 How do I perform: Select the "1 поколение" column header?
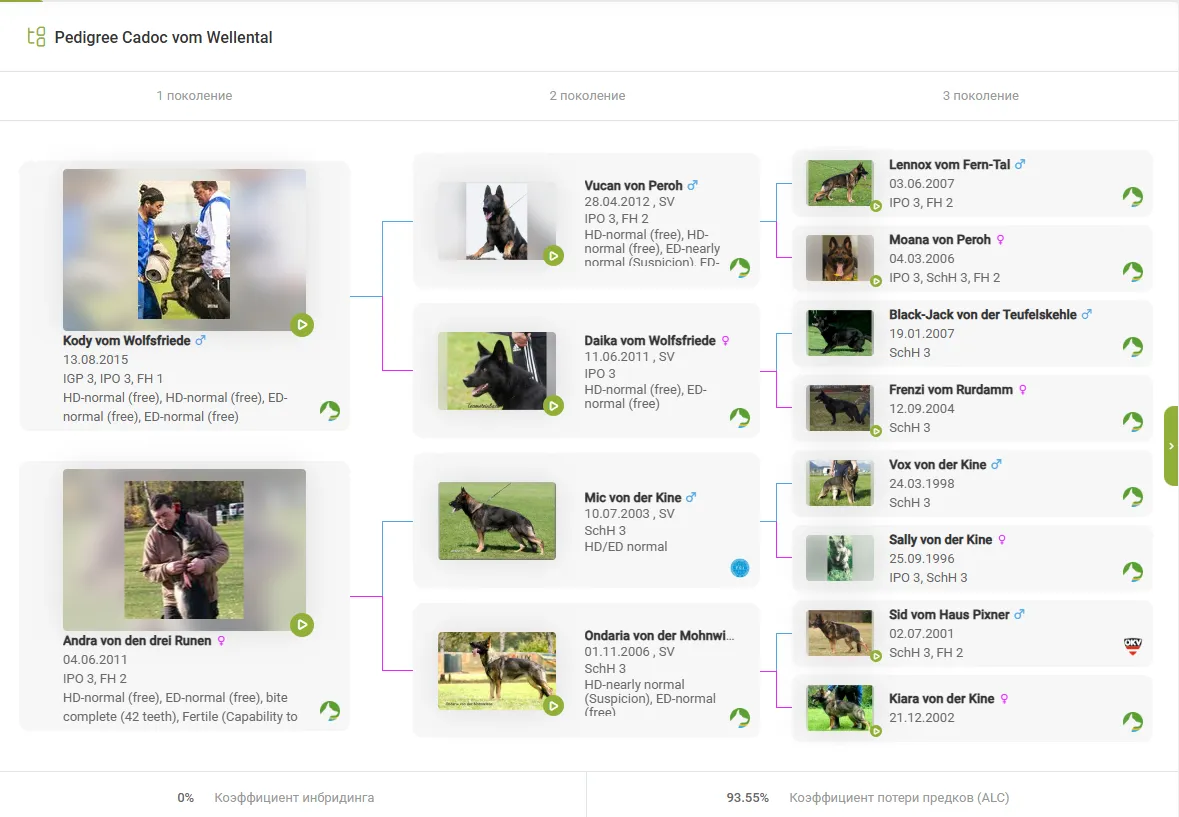tap(194, 96)
